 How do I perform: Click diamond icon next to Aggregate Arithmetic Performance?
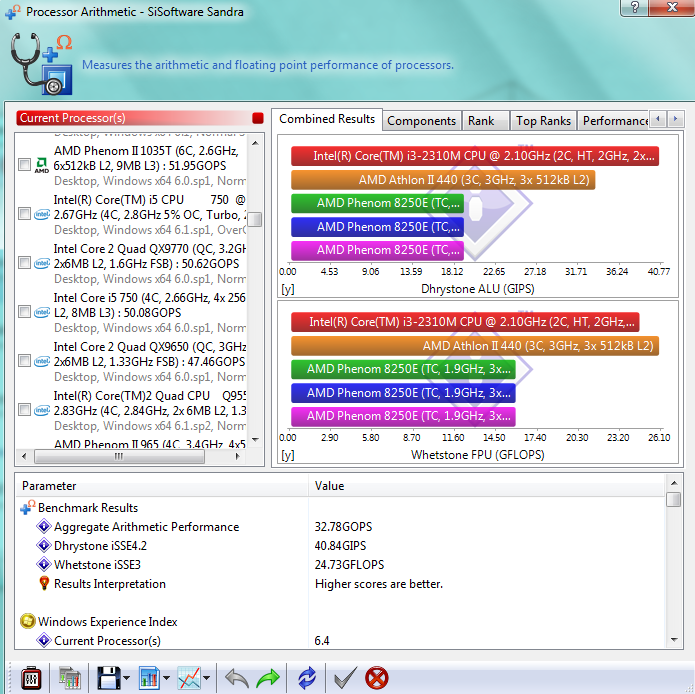click(x=43, y=526)
